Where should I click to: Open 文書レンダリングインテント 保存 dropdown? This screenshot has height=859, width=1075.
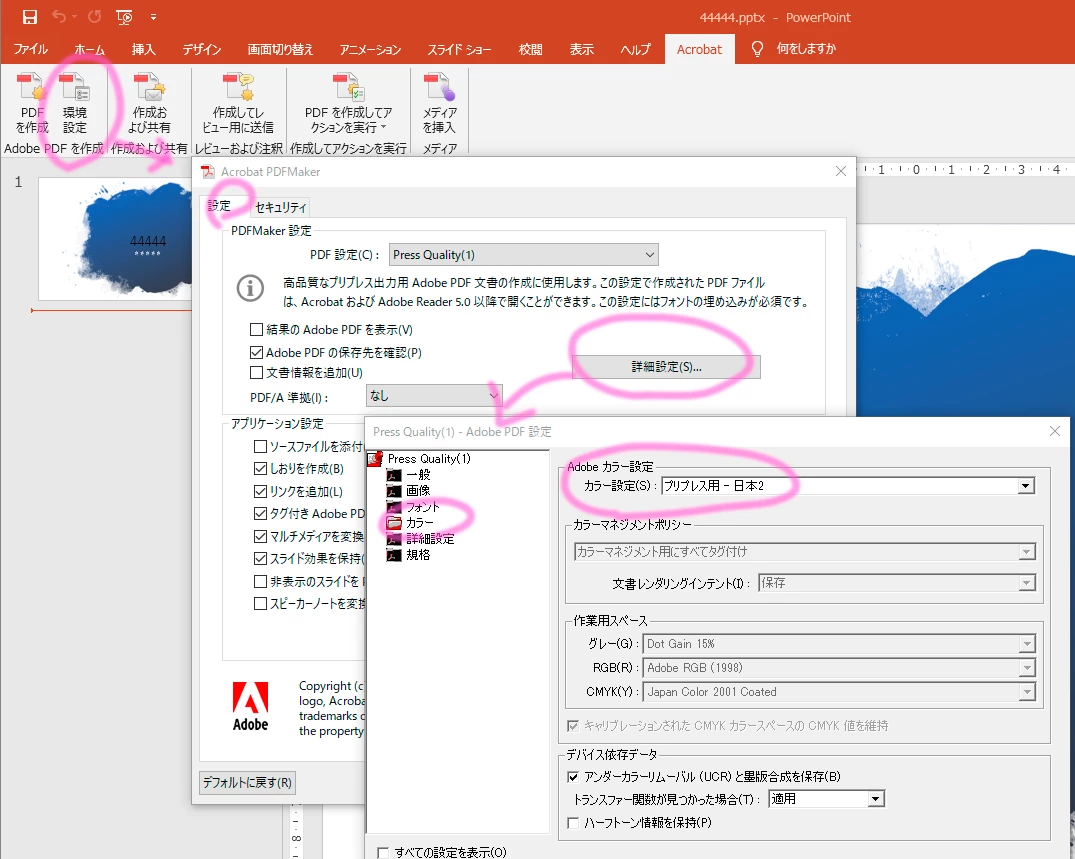coord(897,583)
